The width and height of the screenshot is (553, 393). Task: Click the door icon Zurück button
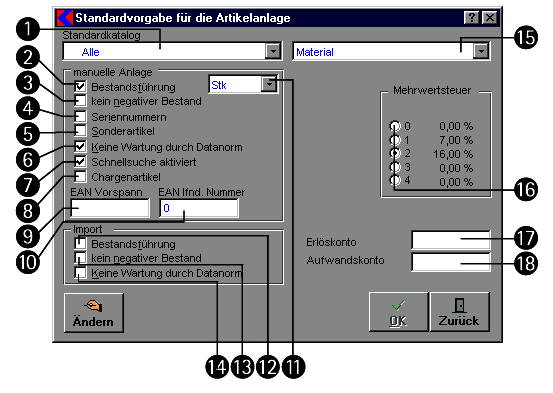click(460, 312)
